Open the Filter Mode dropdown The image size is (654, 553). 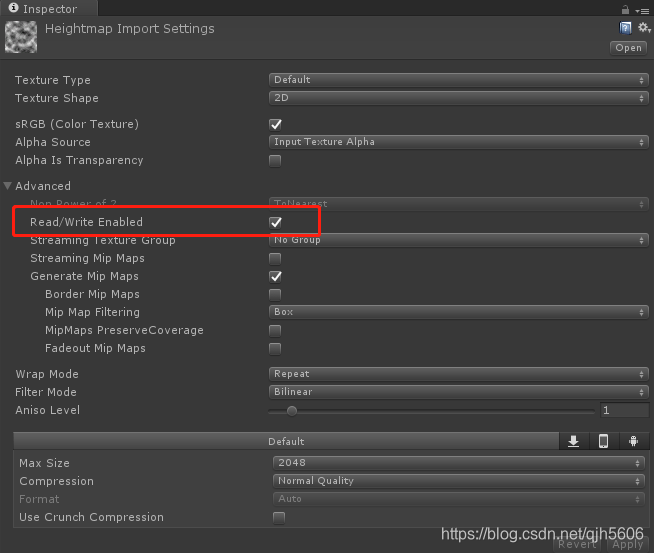(459, 392)
